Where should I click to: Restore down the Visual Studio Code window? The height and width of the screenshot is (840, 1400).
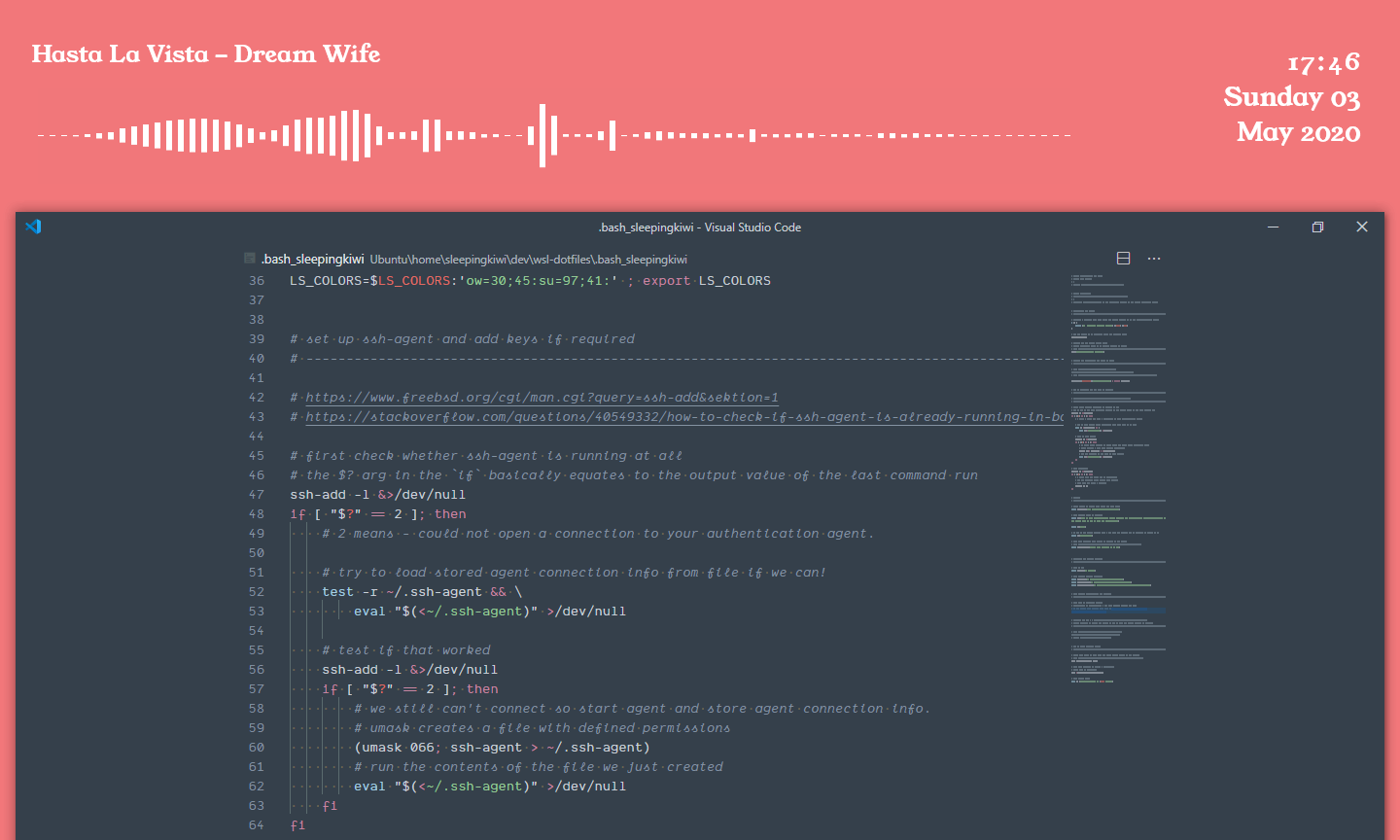click(1317, 227)
